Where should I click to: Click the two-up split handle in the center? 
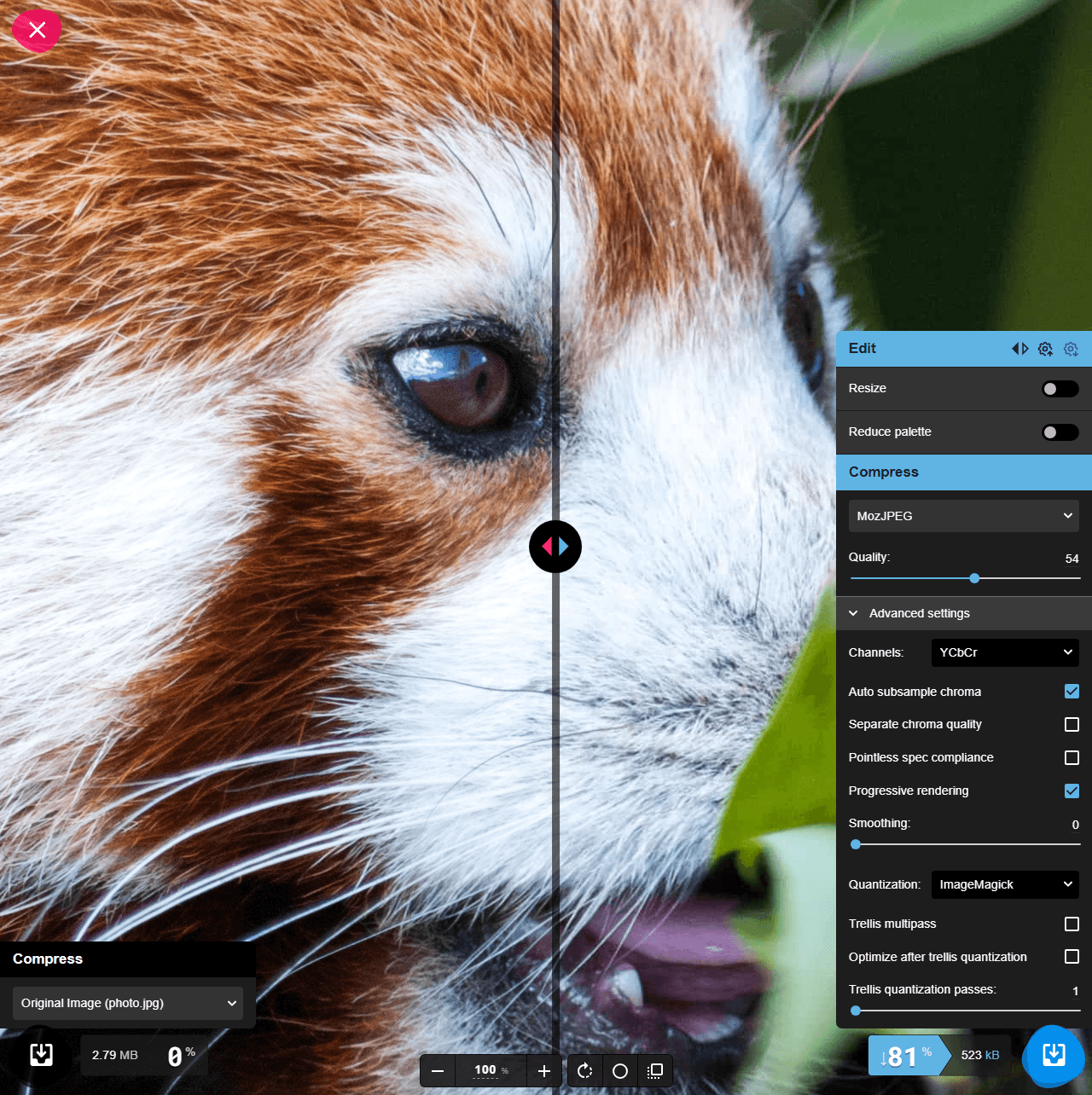[555, 547]
